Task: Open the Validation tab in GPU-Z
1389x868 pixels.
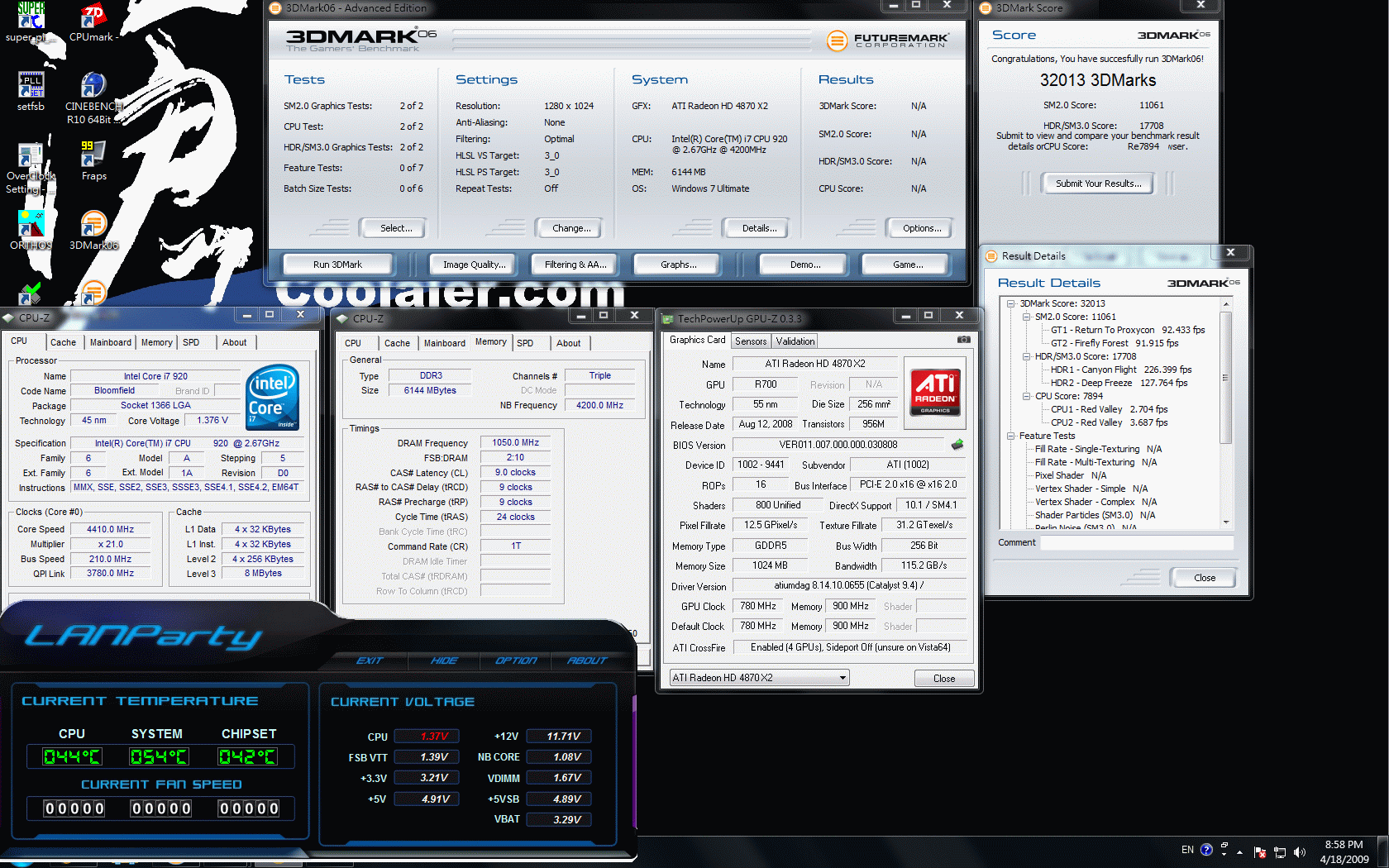Action: click(795, 341)
